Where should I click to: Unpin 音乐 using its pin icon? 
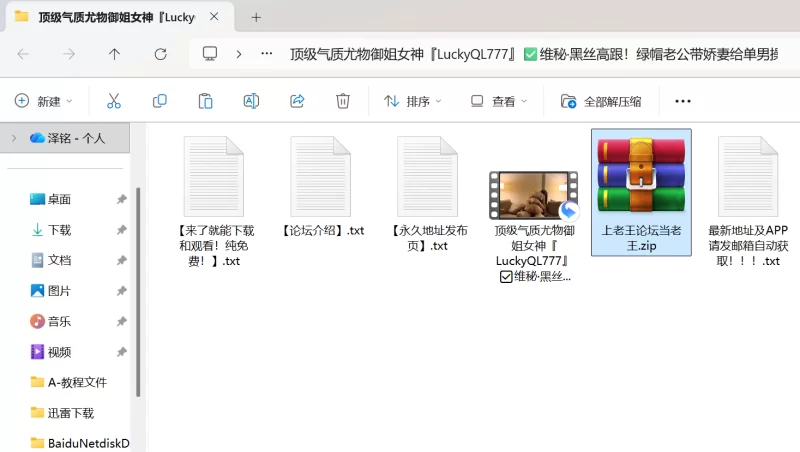click(x=121, y=321)
